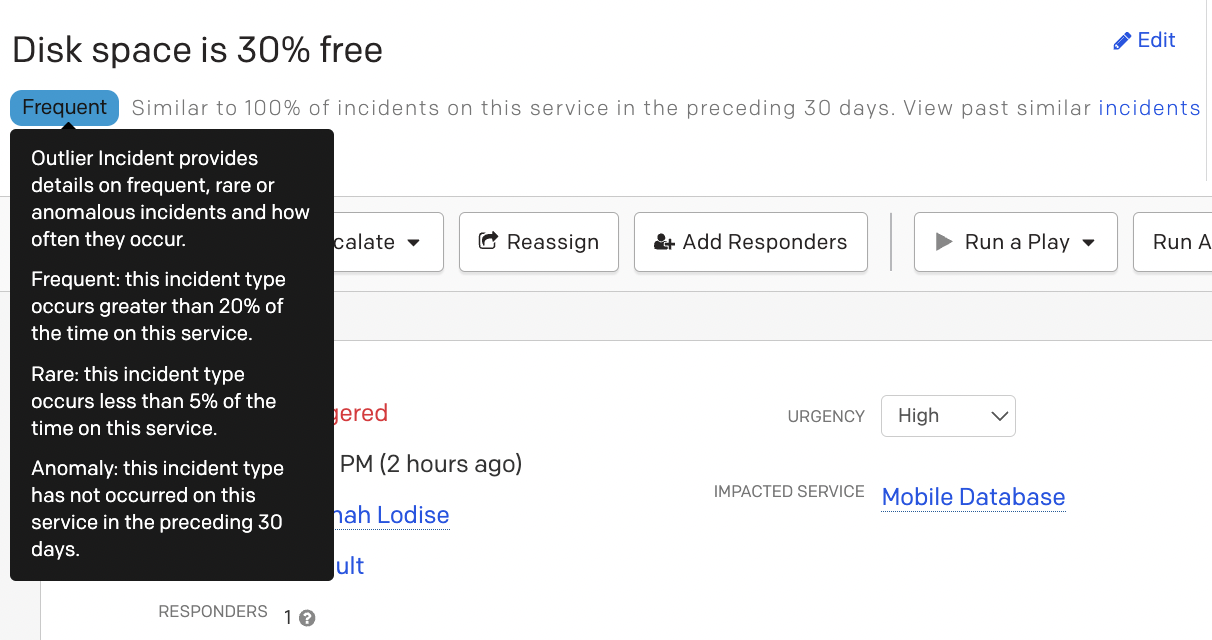This screenshot has height=640, width=1212.
Task: Open past similar incidents link
Action: pyautogui.click(x=1149, y=108)
